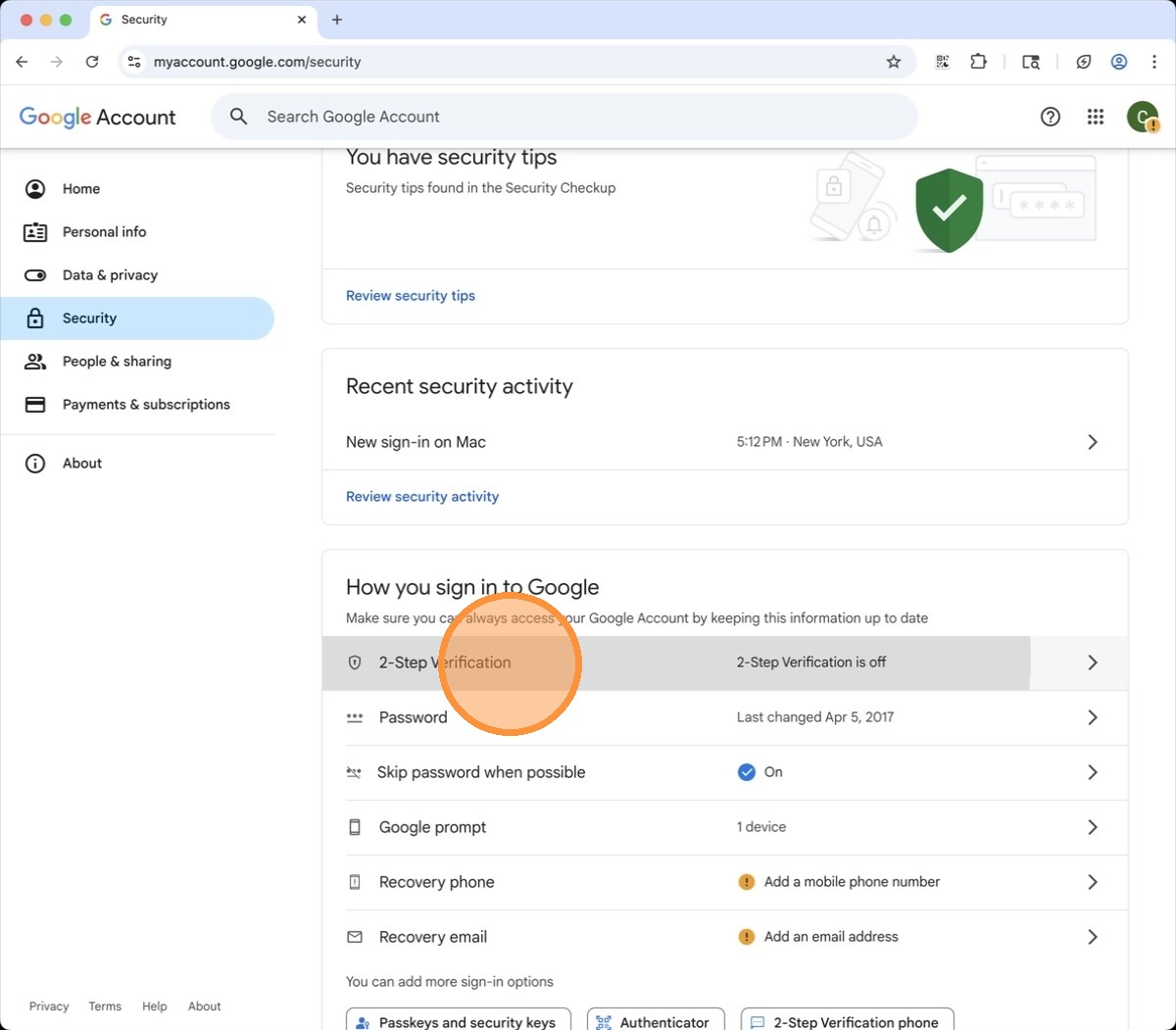Viewport: 1176px width, 1030px height.
Task: Open the Chrome three-dot menu
Action: pyautogui.click(x=1153, y=62)
